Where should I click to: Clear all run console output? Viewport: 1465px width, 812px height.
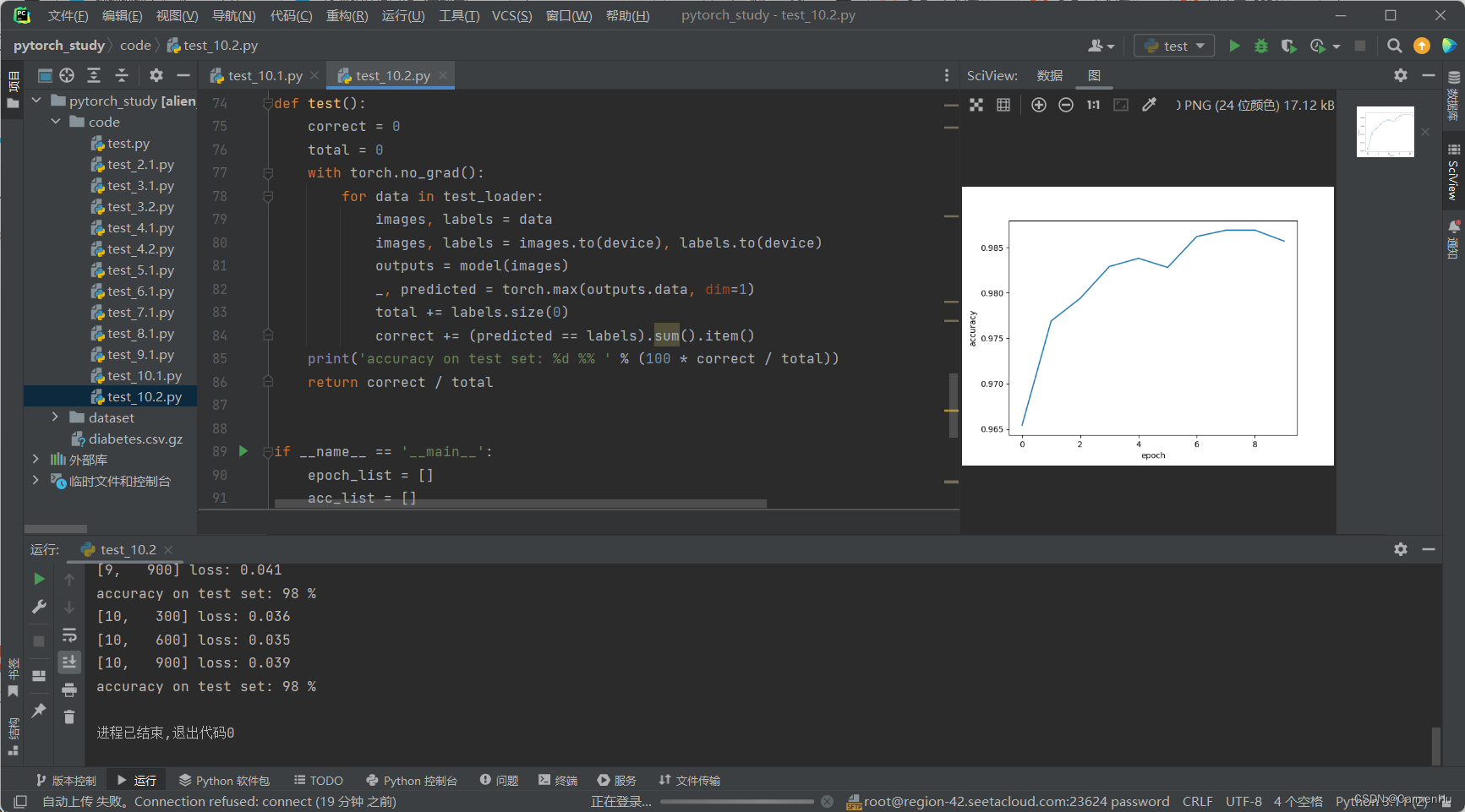69,717
